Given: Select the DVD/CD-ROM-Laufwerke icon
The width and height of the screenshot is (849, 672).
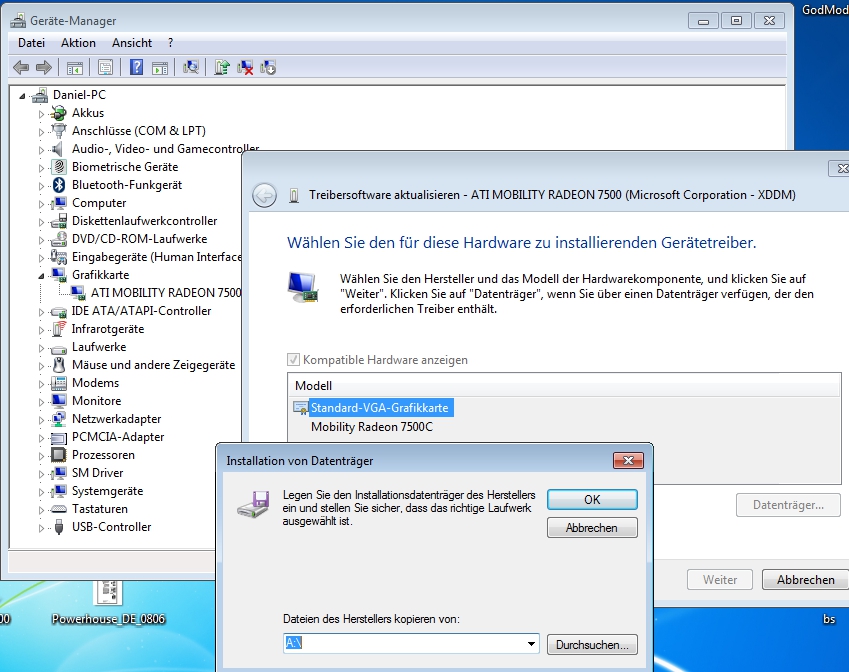Looking at the screenshot, I should (x=58, y=239).
